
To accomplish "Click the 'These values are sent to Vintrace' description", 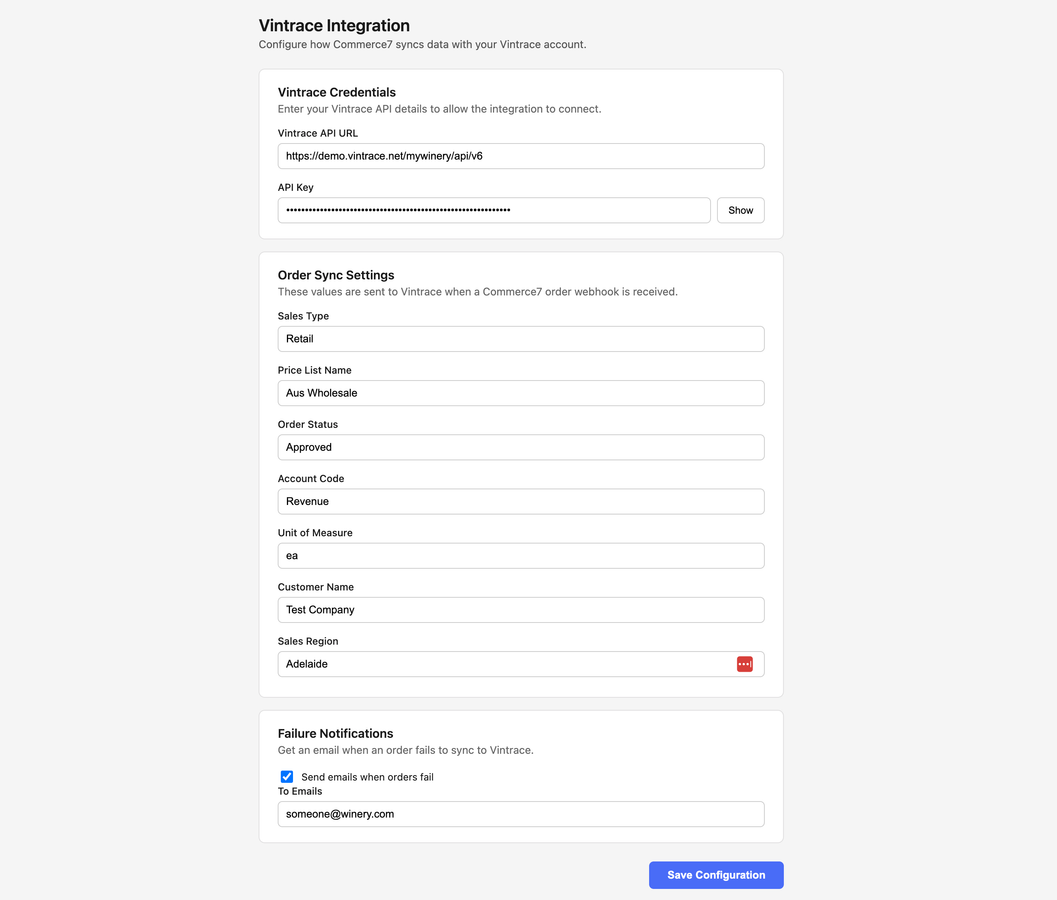I will point(477,292).
